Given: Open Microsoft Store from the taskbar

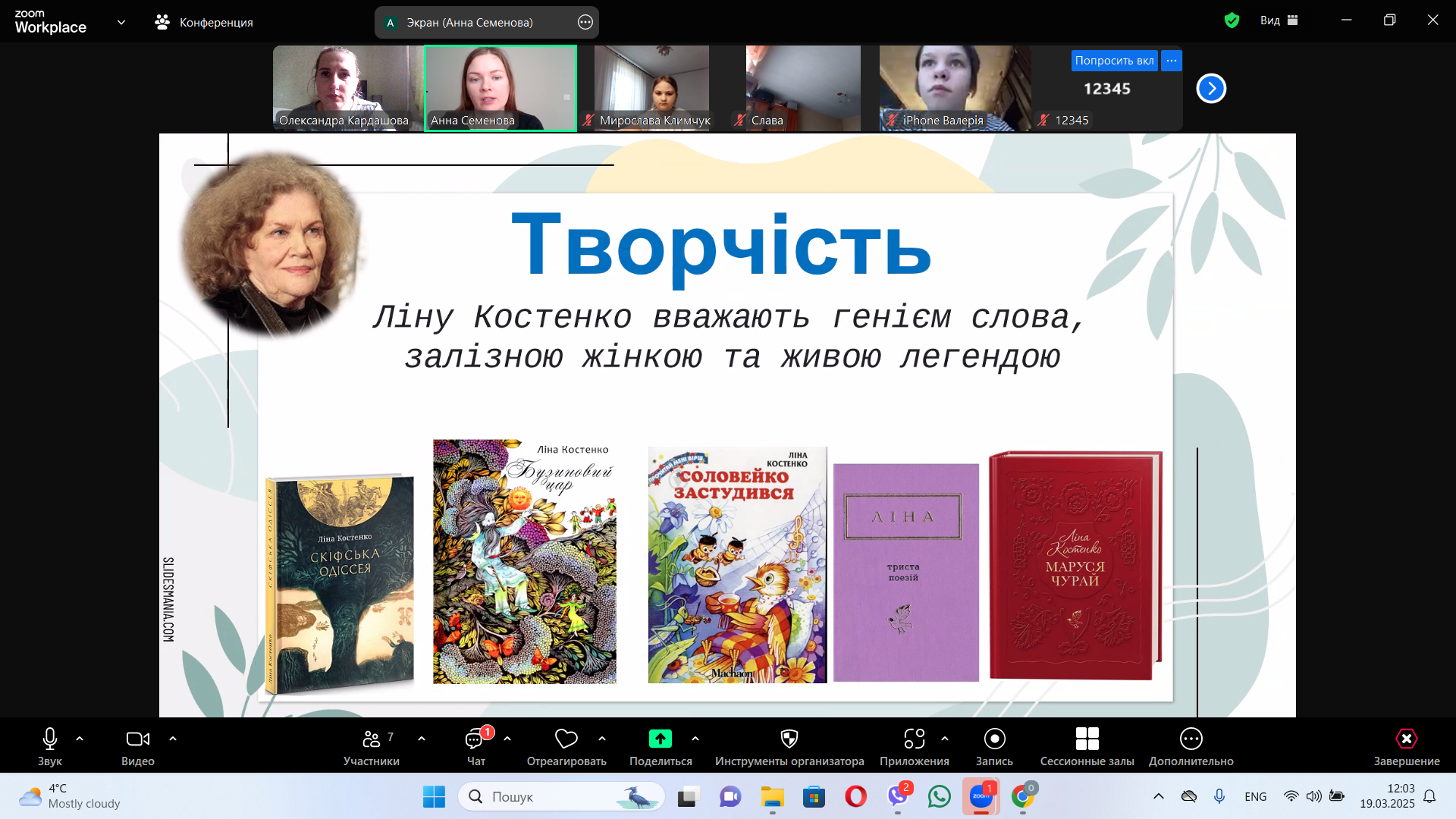Looking at the screenshot, I should 814,797.
